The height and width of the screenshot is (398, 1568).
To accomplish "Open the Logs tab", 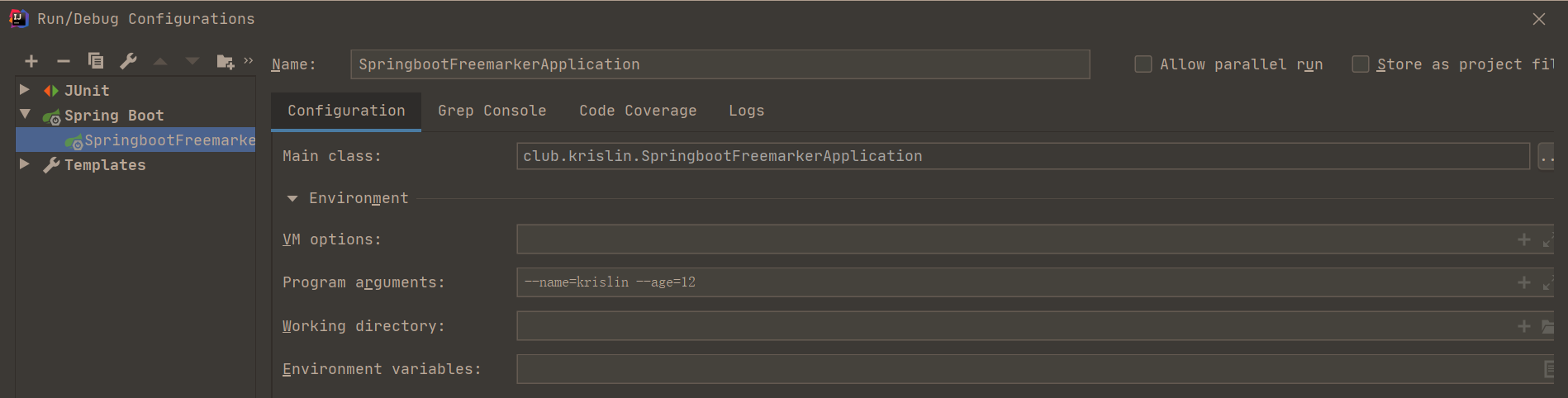I will click(746, 111).
